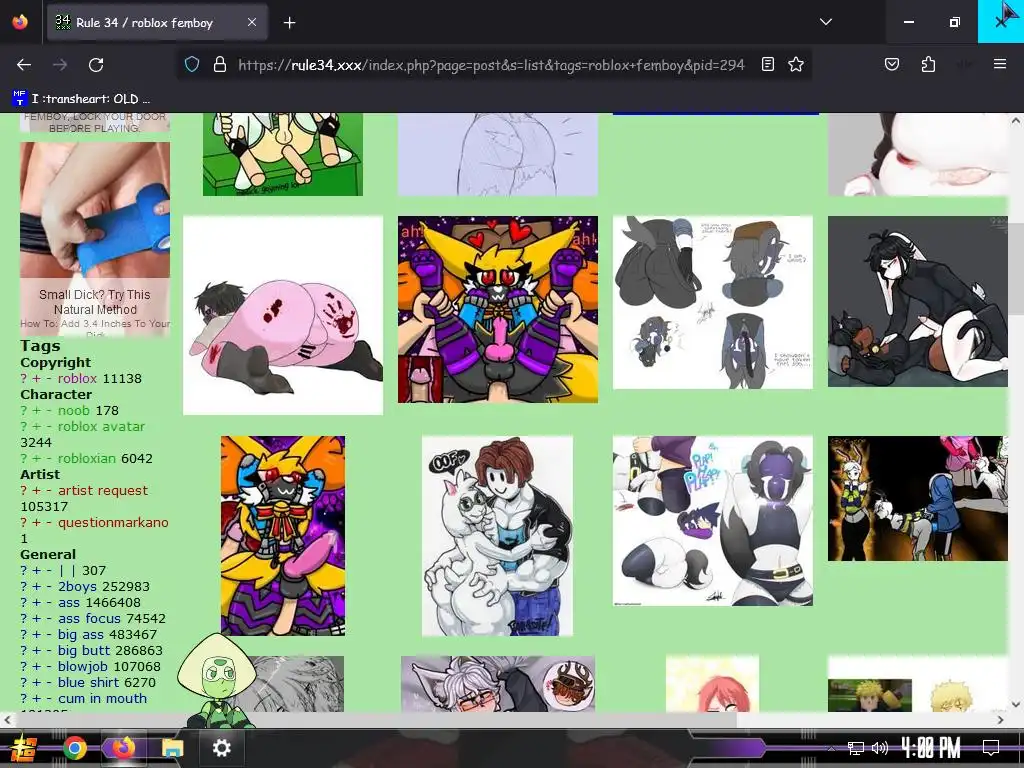The width and height of the screenshot is (1024, 768).
Task: Toggle reader view icon in address bar
Action: click(x=768, y=64)
